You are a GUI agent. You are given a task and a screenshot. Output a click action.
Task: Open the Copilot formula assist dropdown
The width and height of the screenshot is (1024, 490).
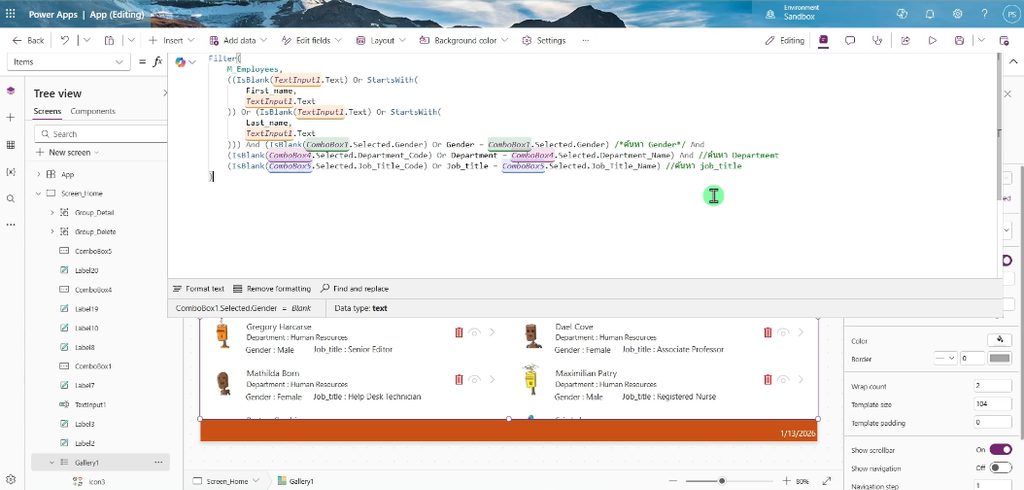click(x=185, y=62)
